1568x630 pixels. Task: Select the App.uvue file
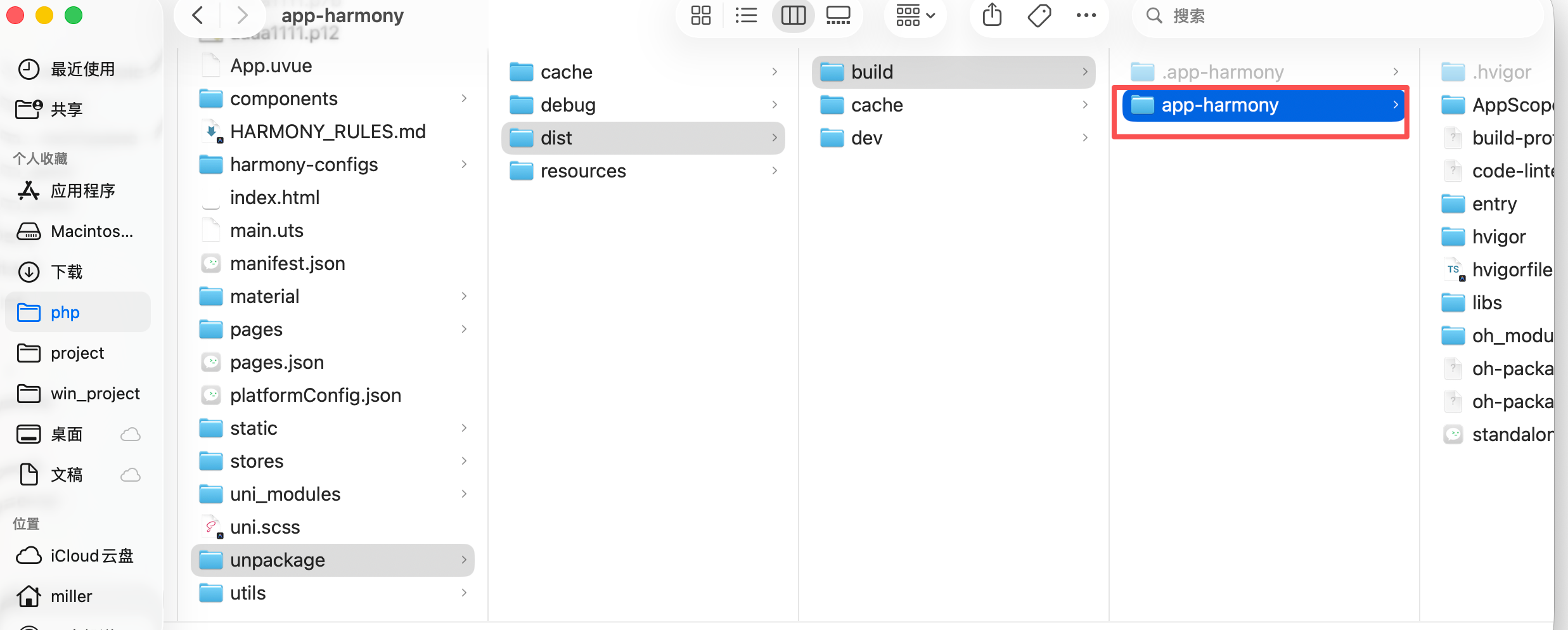(x=332, y=66)
